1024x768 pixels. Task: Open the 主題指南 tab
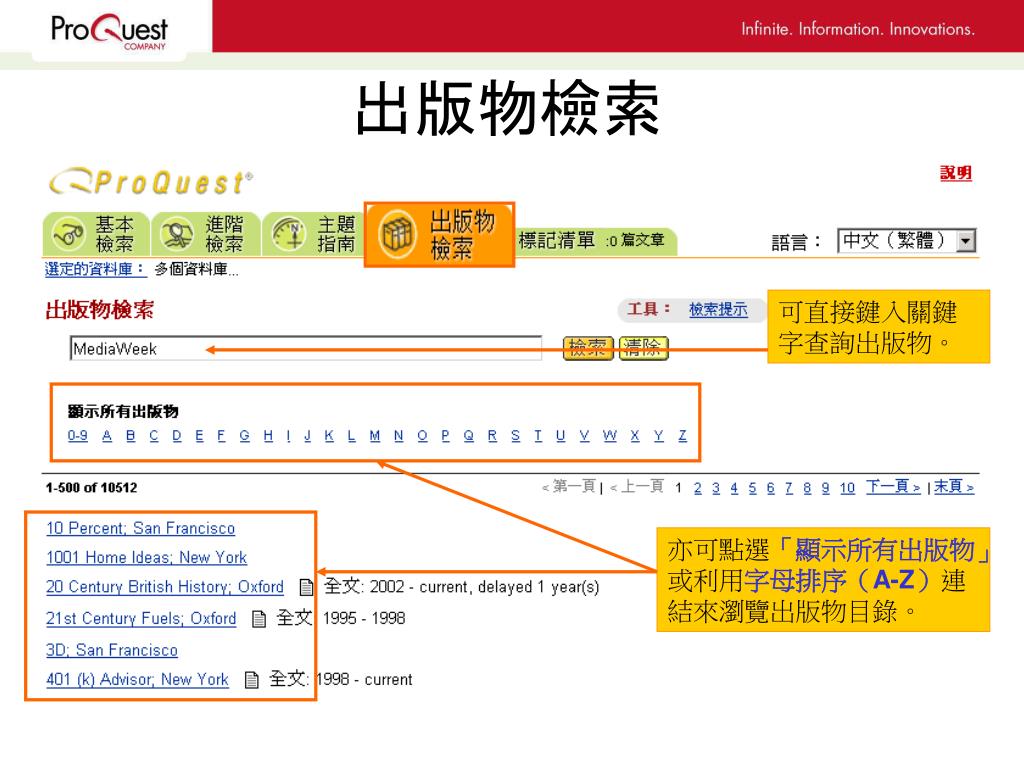pos(313,234)
